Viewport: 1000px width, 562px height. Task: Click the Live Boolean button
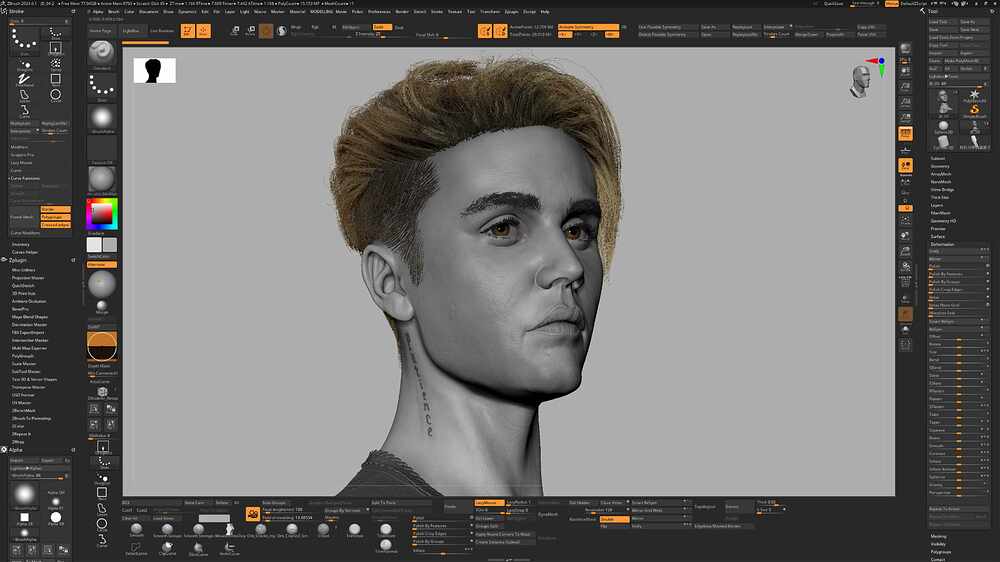point(161,31)
